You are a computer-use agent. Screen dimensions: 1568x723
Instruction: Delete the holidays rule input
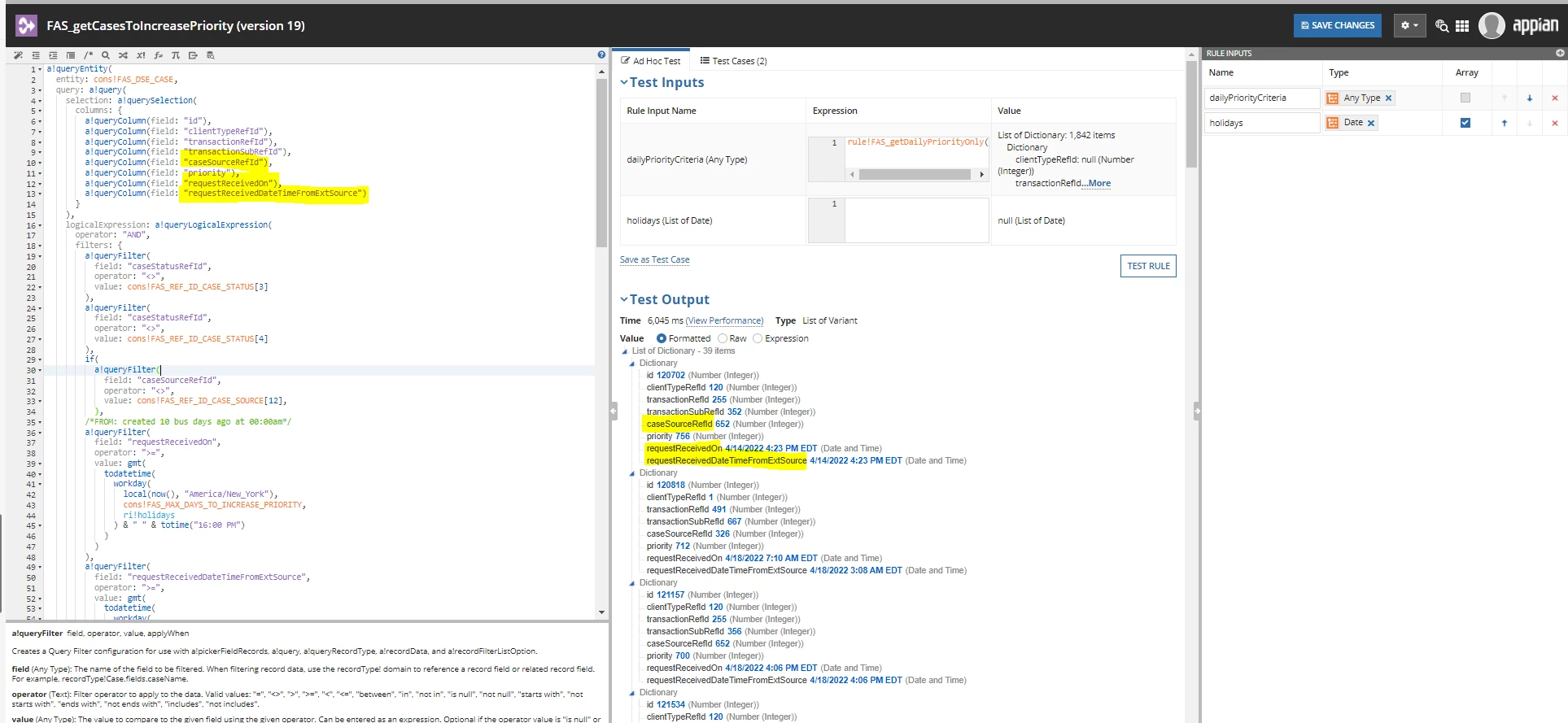tap(1555, 123)
